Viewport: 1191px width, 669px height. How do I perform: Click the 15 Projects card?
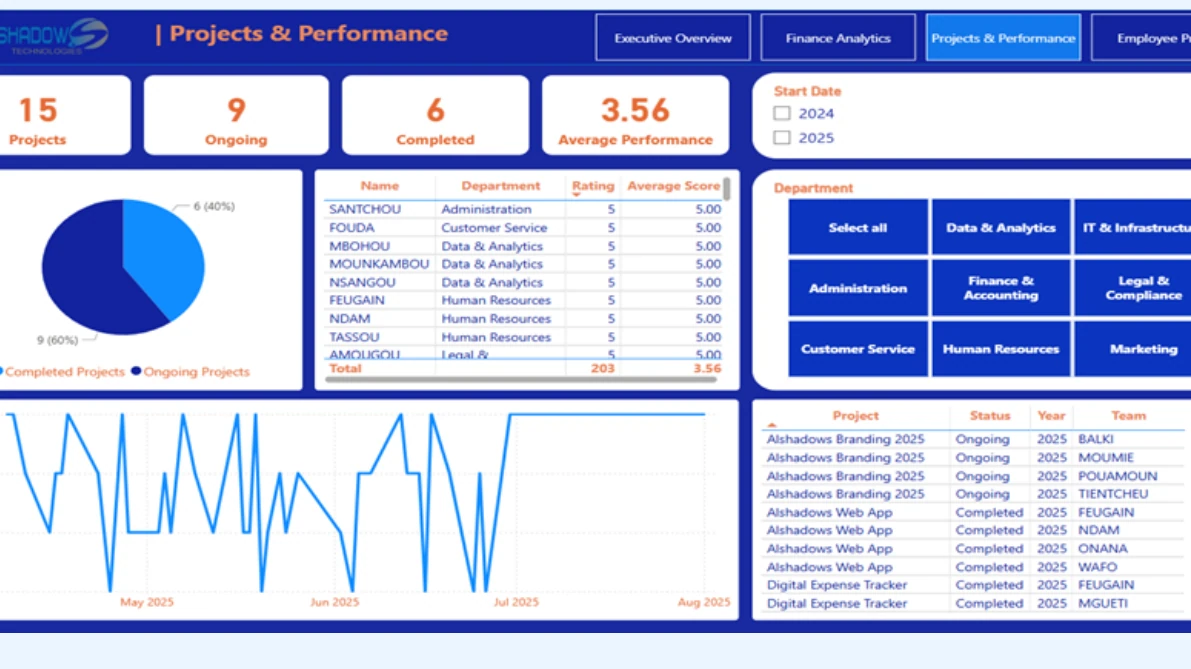(x=65, y=115)
